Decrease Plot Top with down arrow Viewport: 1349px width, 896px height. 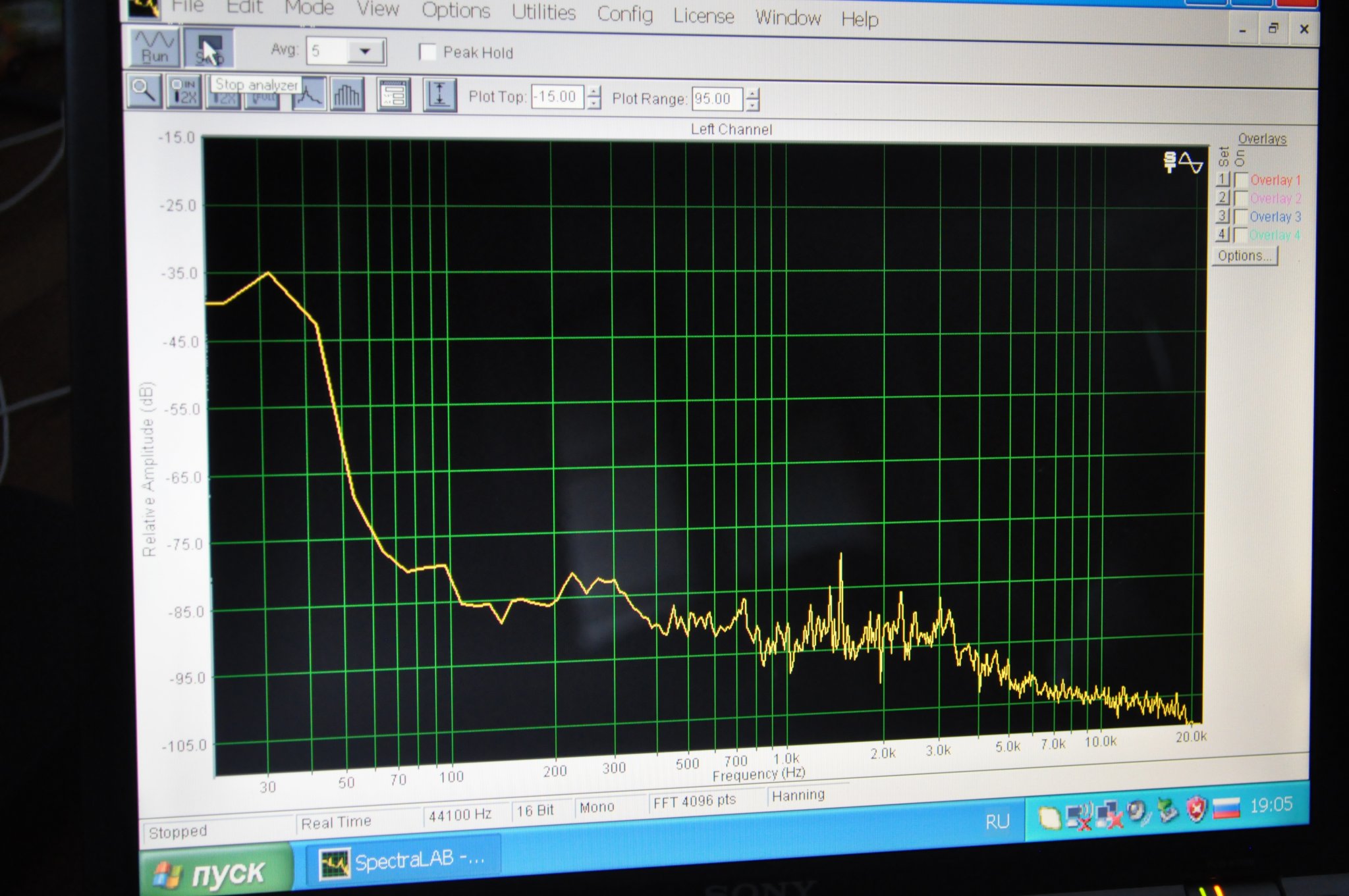(x=594, y=103)
